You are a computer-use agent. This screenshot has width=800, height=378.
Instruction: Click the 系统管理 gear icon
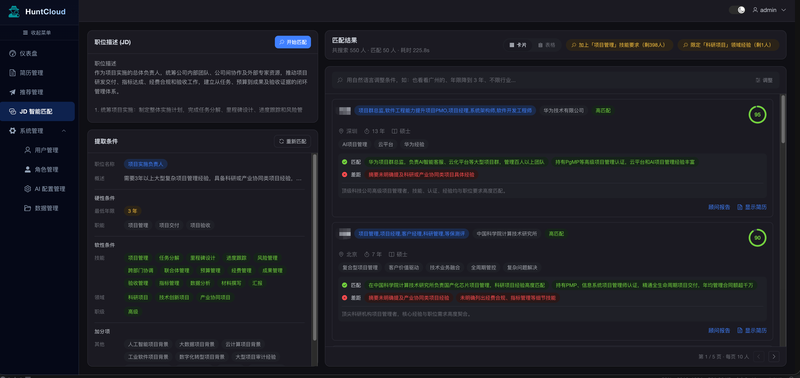13,131
